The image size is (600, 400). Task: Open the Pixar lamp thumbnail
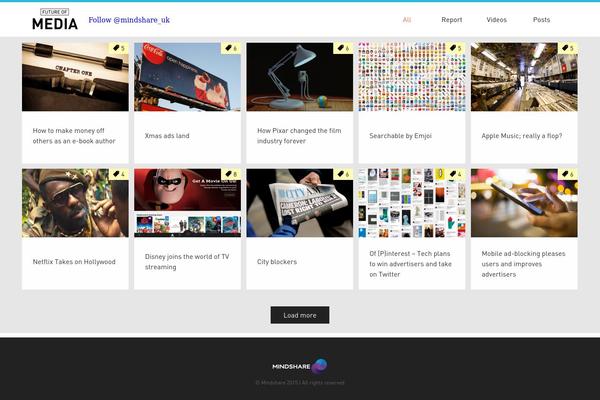point(300,77)
